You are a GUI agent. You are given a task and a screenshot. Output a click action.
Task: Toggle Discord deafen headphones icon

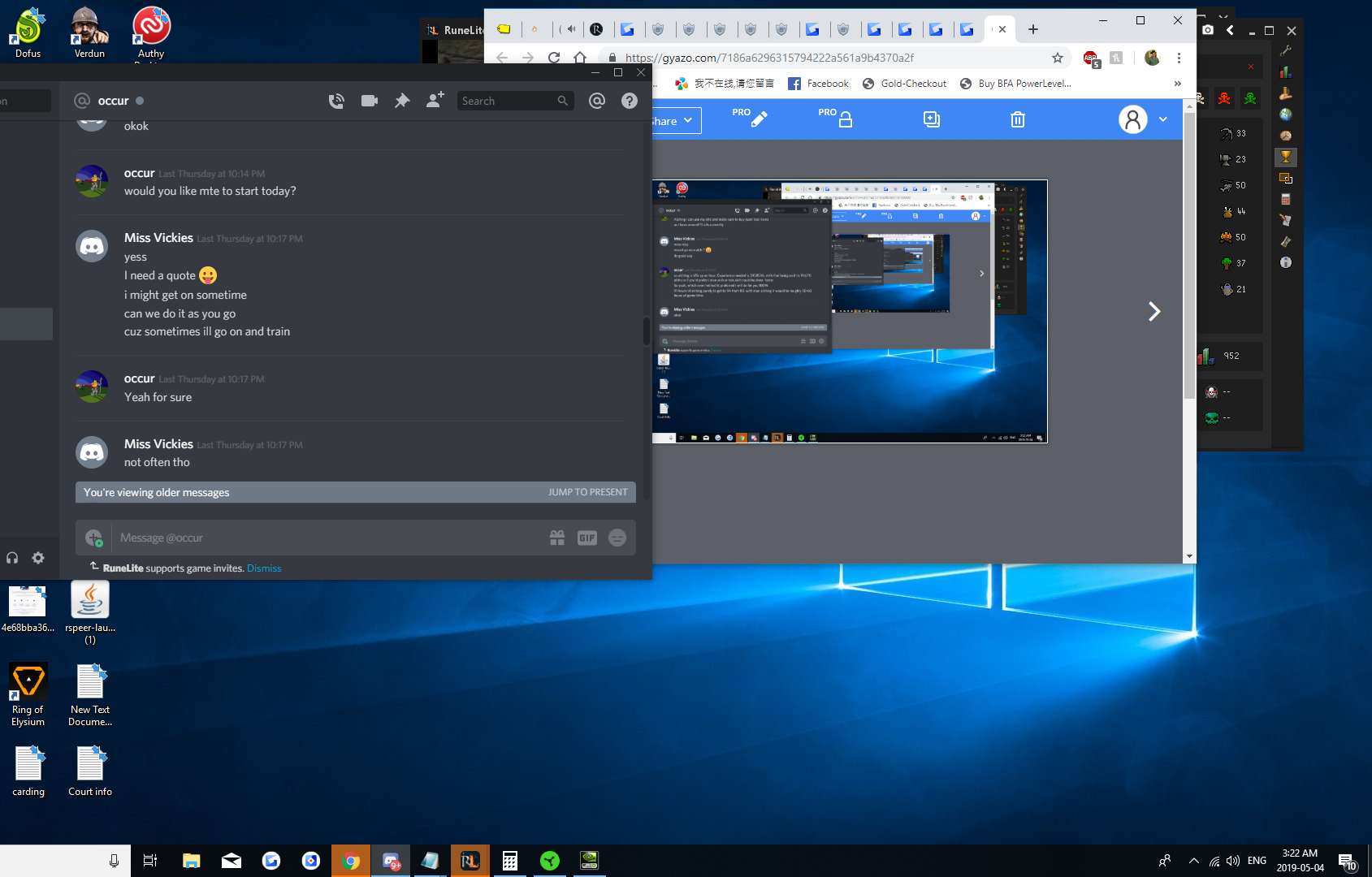pyautogui.click(x=12, y=558)
